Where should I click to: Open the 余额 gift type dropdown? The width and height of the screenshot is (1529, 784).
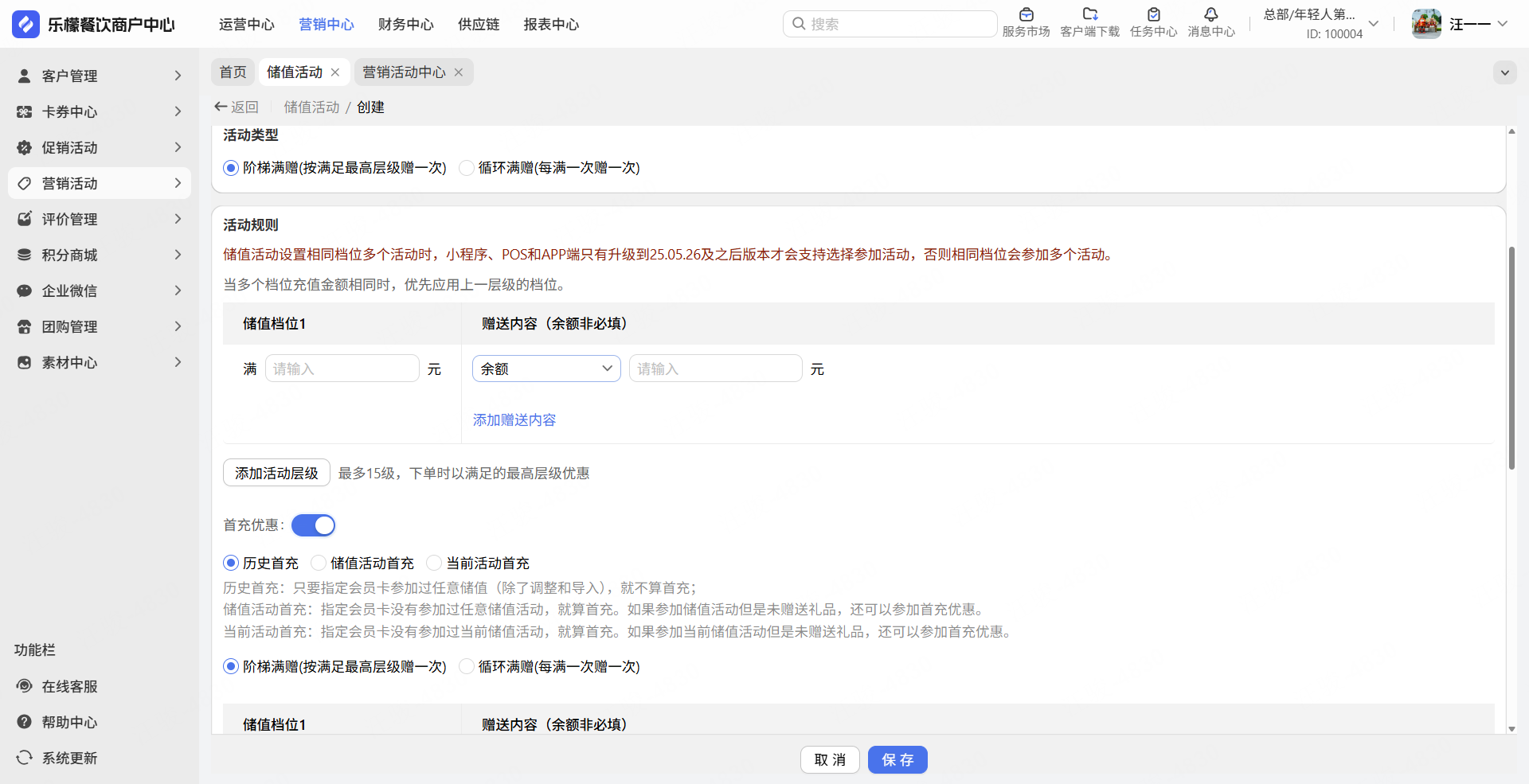click(x=546, y=369)
